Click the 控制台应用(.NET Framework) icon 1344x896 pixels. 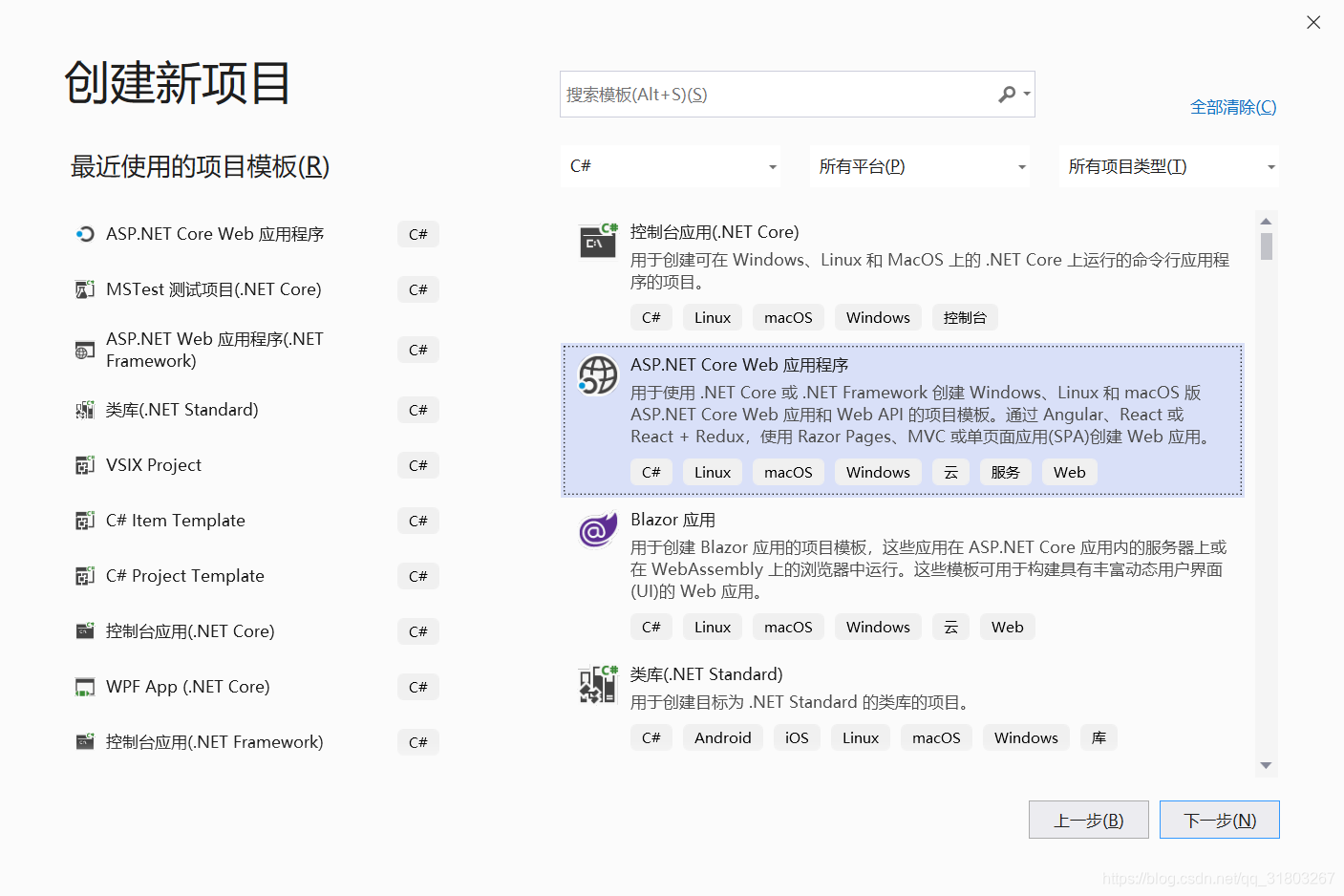(85, 742)
